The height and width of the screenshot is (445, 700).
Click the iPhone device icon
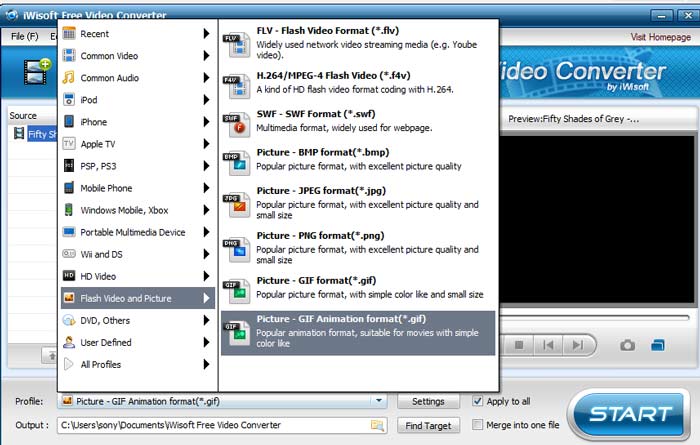coord(69,121)
